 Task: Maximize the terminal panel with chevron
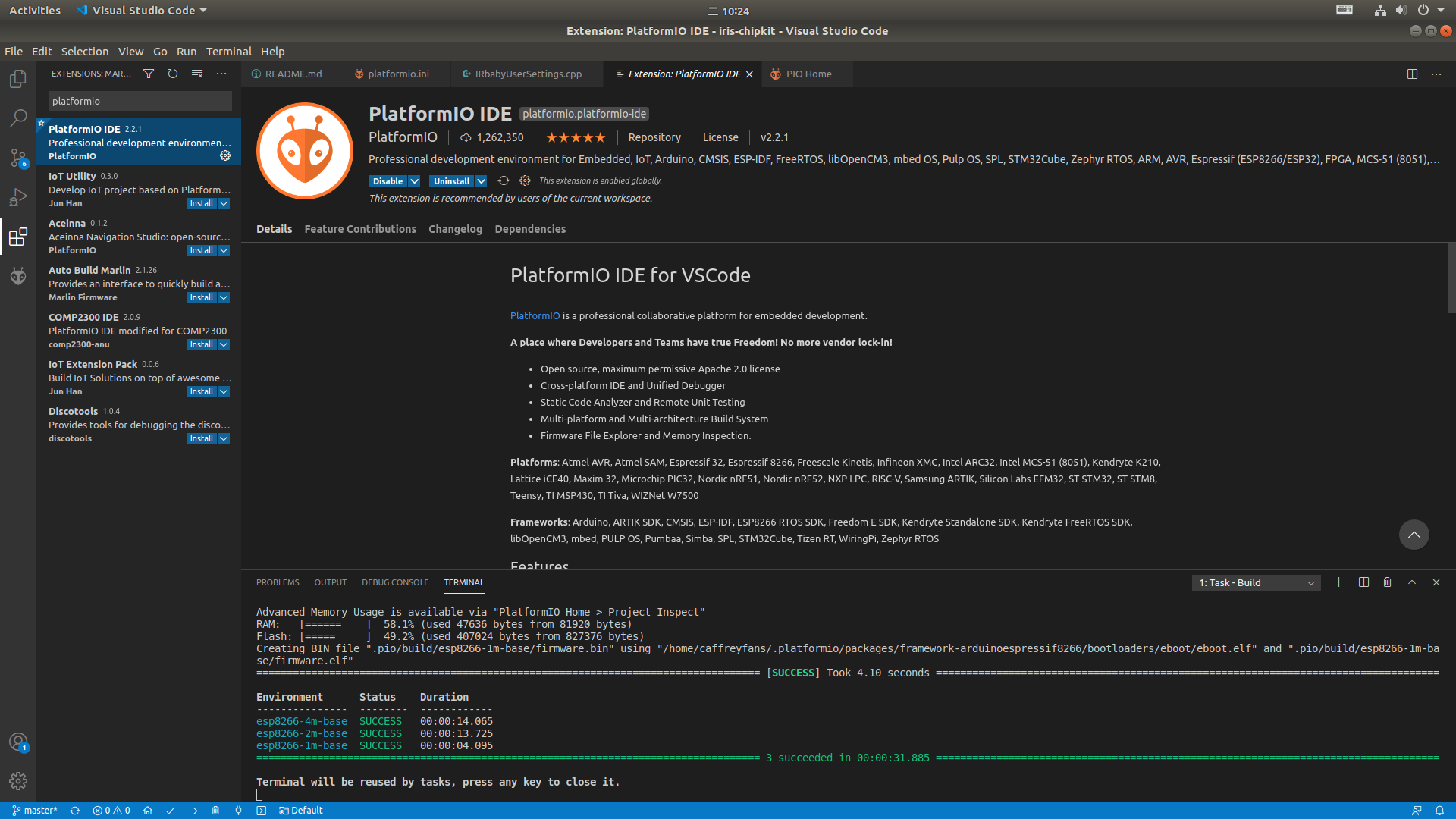[1412, 582]
